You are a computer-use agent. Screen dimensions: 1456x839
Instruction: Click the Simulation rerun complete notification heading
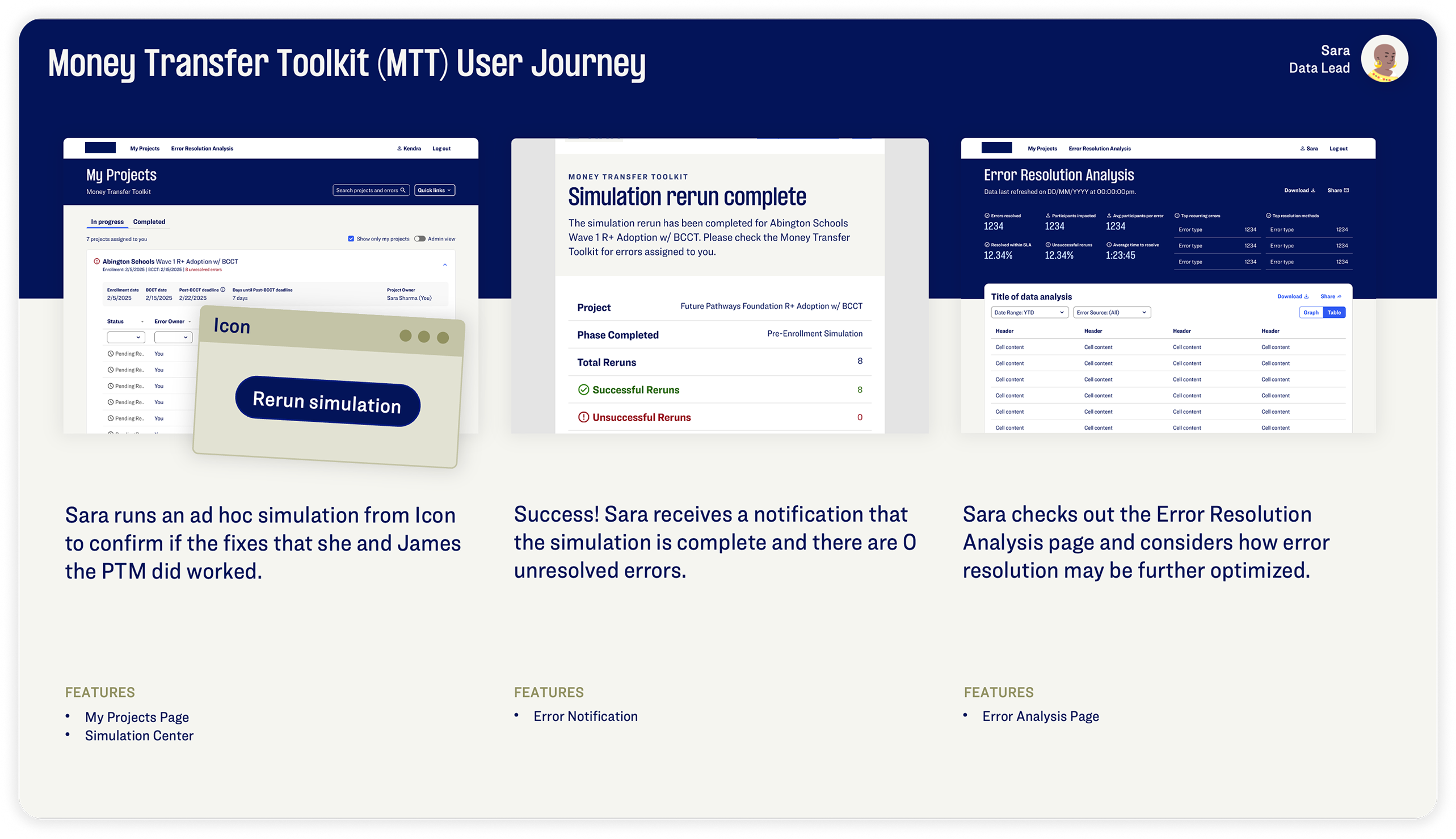687,197
